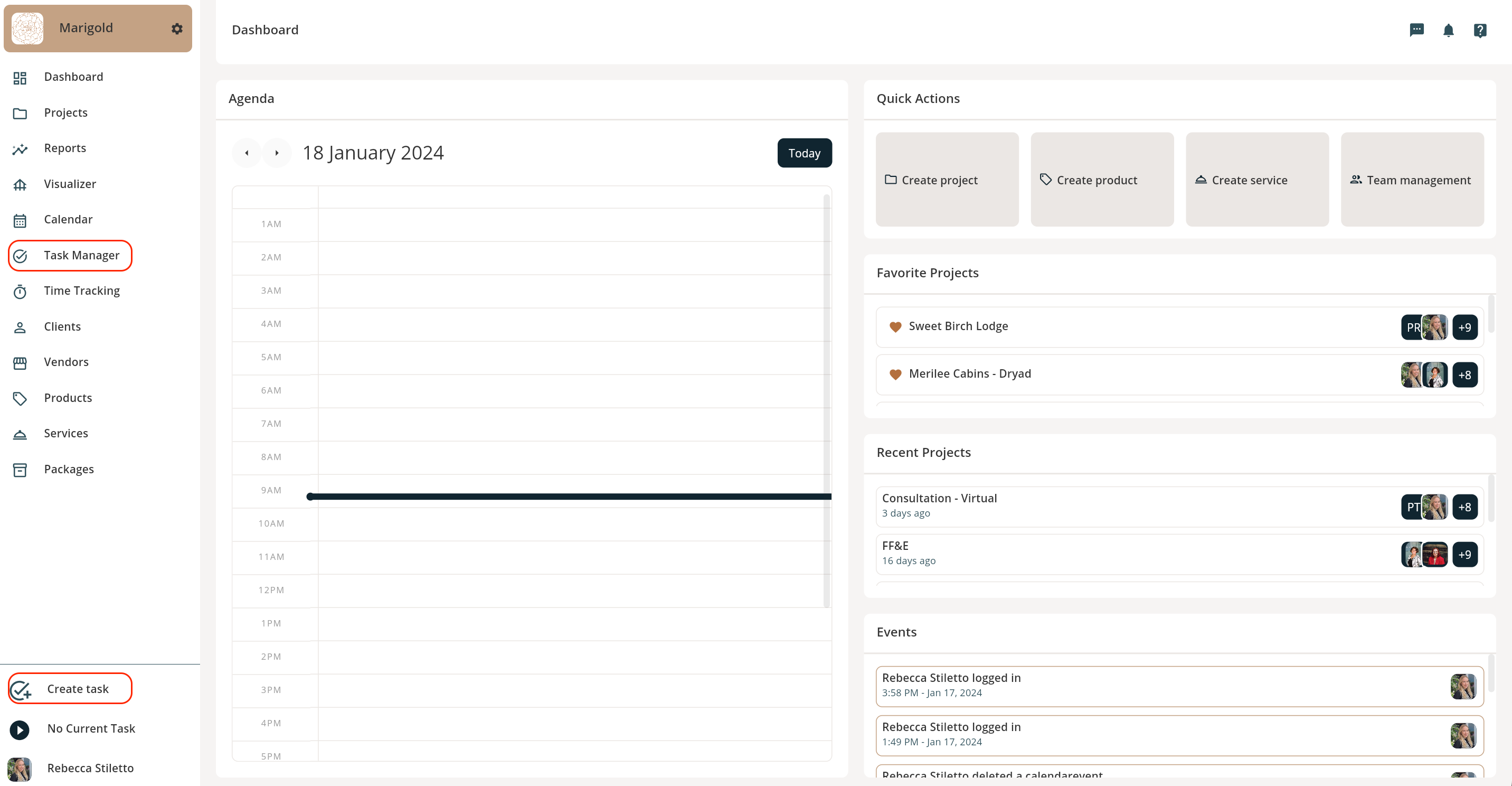The width and height of the screenshot is (1512, 786).
Task: Open the Consultation - Virtual recent project
Action: click(x=1179, y=507)
